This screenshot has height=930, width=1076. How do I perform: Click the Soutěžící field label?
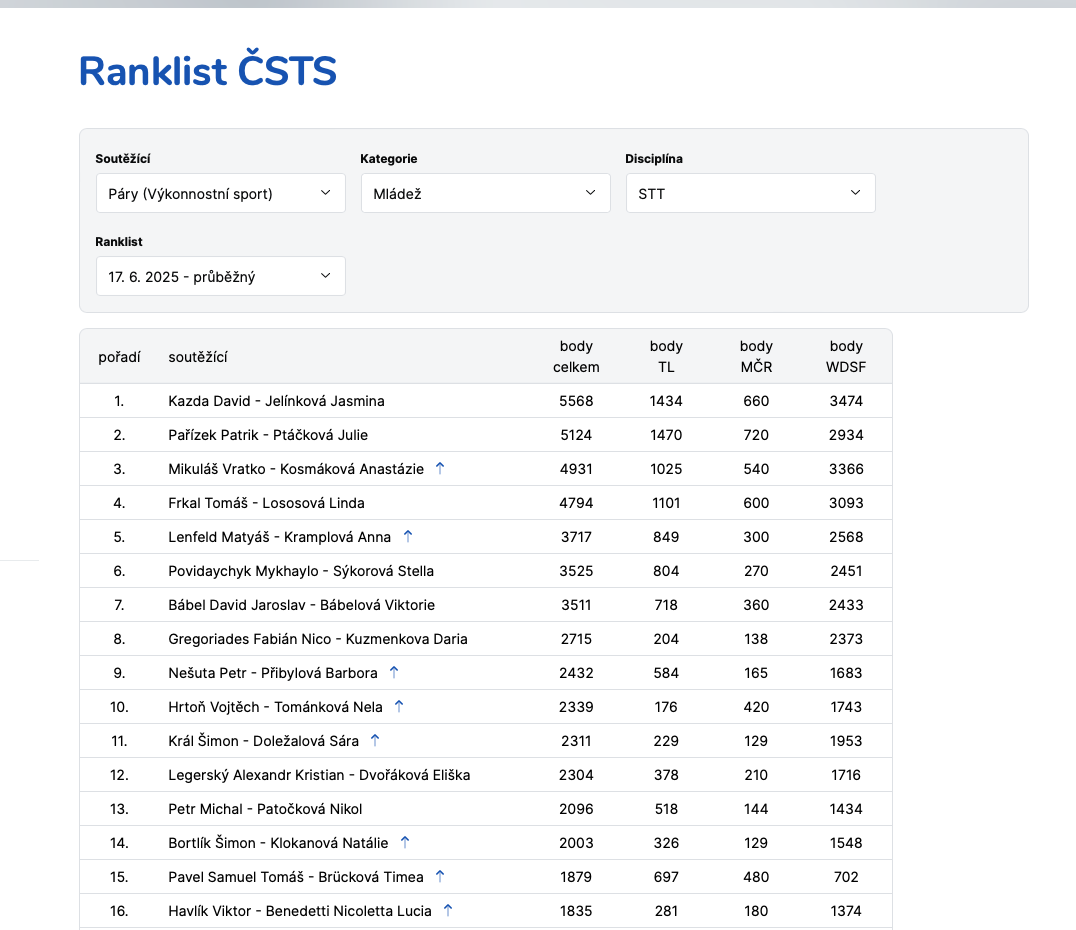tap(123, 159)
